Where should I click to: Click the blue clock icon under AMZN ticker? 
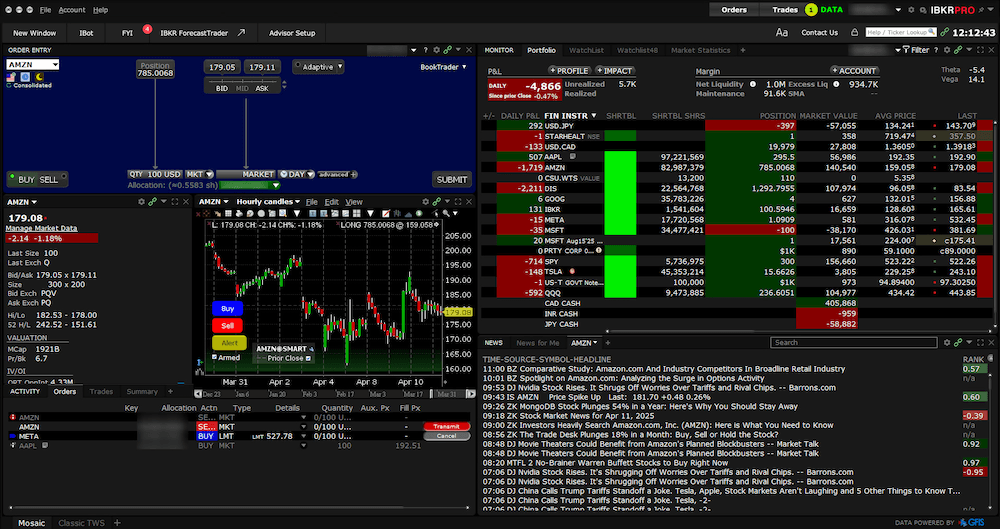25,77
